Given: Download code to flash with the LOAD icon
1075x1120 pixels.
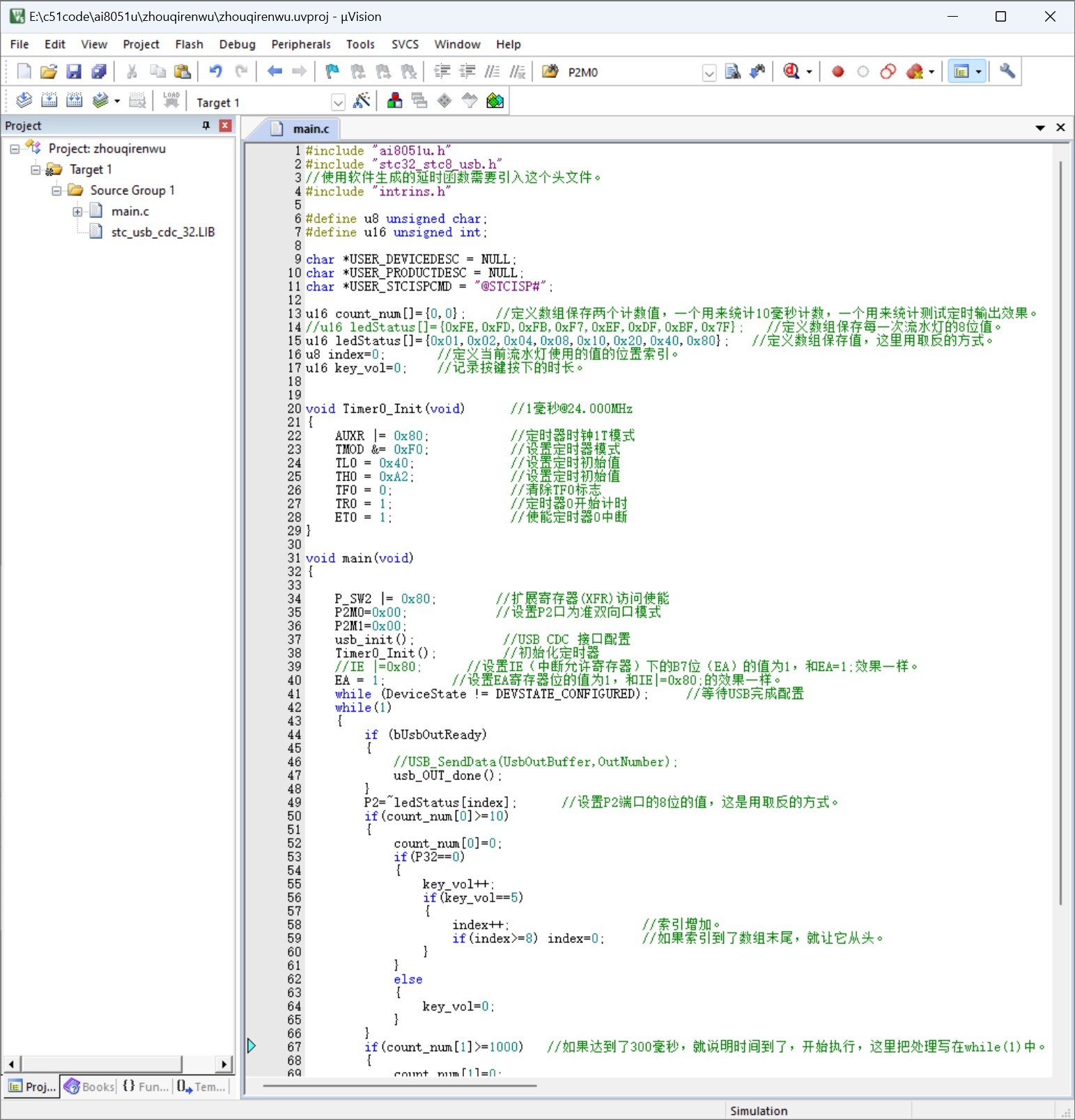Looking at the screenshot, I should (x=171, y=101).
